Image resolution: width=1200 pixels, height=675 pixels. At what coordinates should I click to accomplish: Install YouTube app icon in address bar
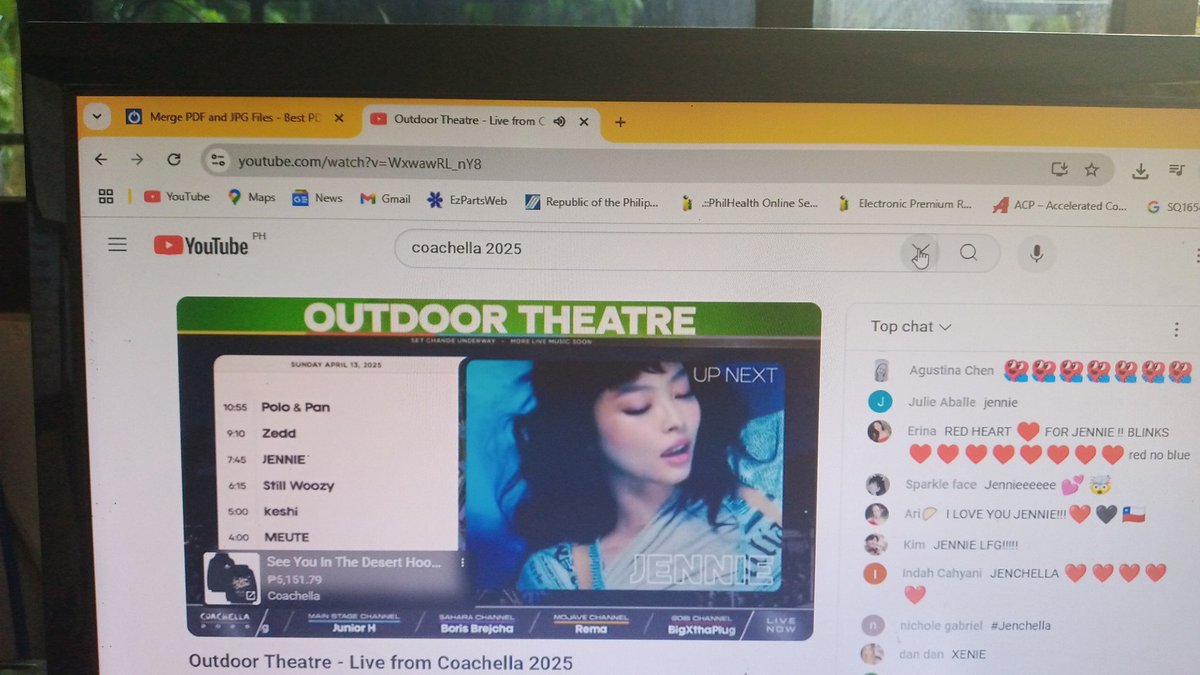click(1059, 169)
